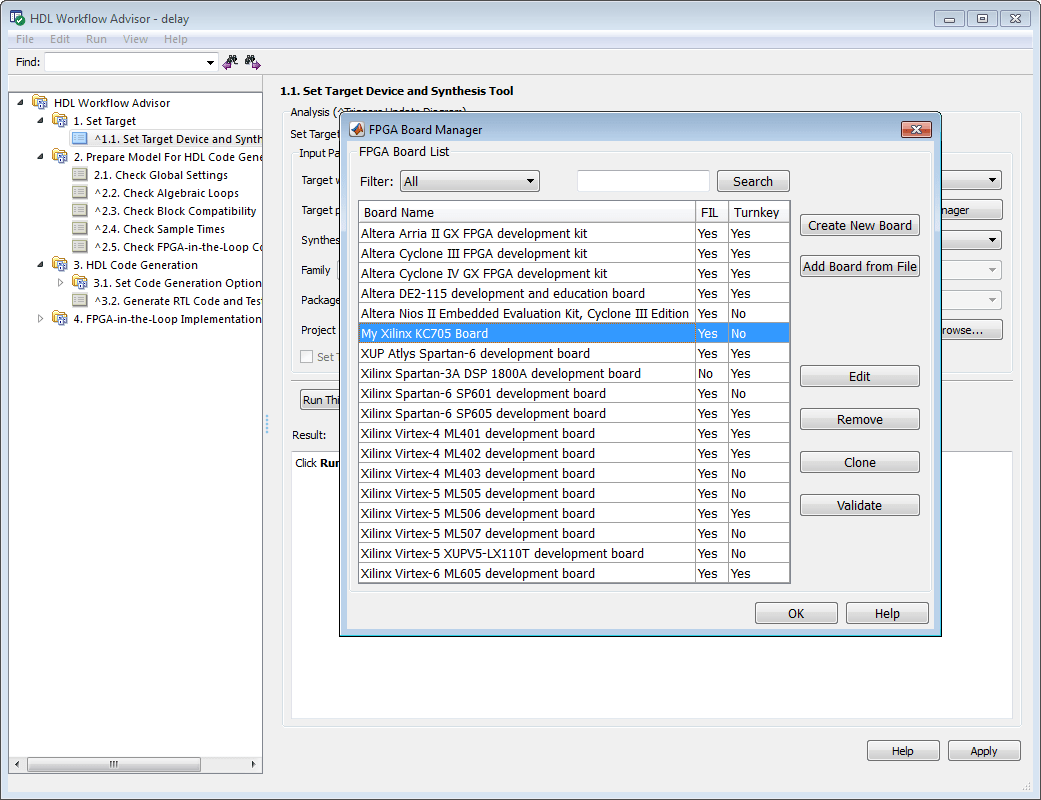This screenshot has width=1041, height=800.
Task: Click Help button in HDL Workflow Advisor window
Action: click(x=903, y=751)
